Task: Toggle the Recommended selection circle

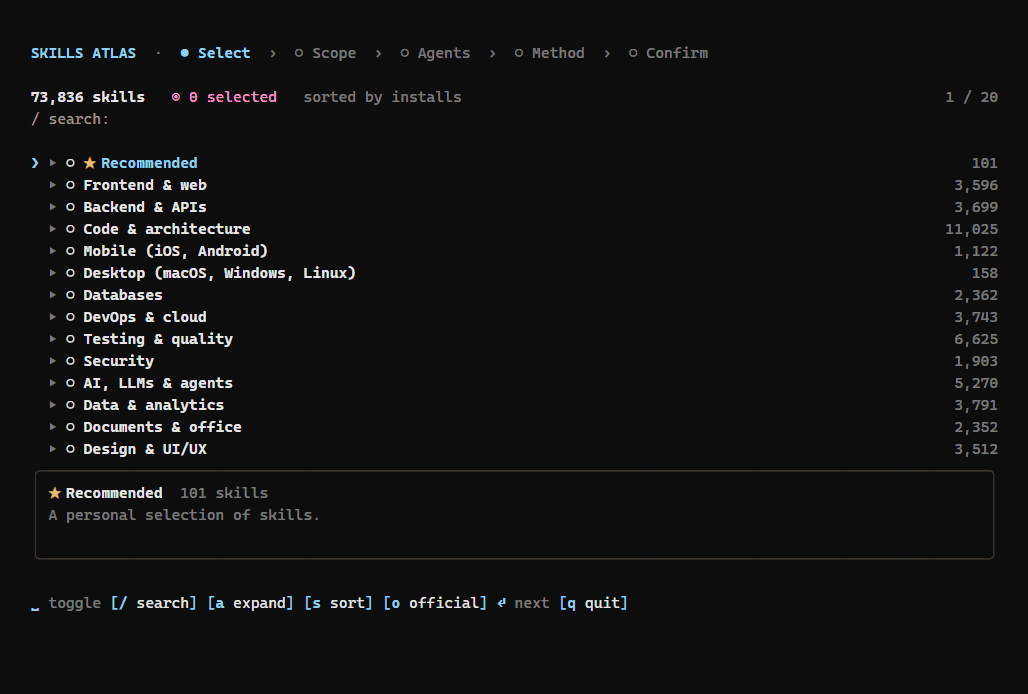Action: pyautogui.click(x=70, y=163)
